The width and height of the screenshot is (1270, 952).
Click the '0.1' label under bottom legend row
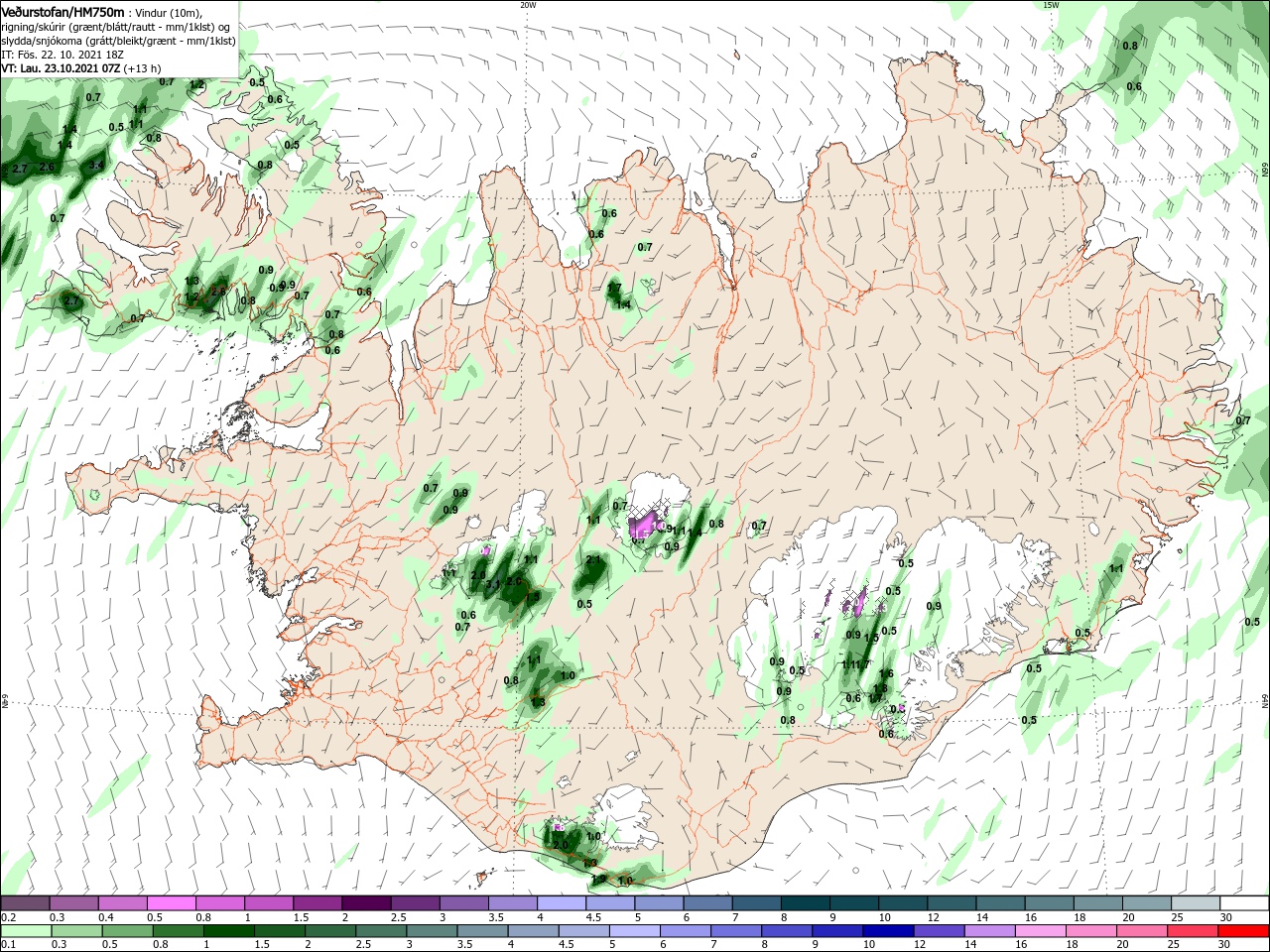tap(8, 945)
